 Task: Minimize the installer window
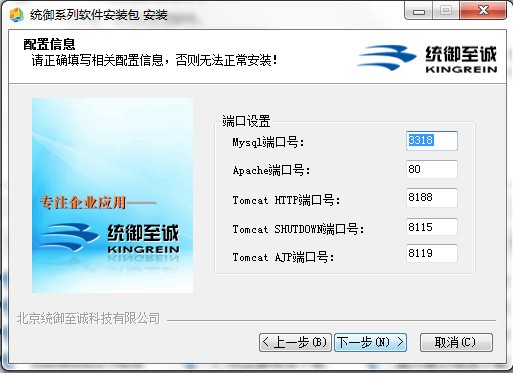pos(419,11)
